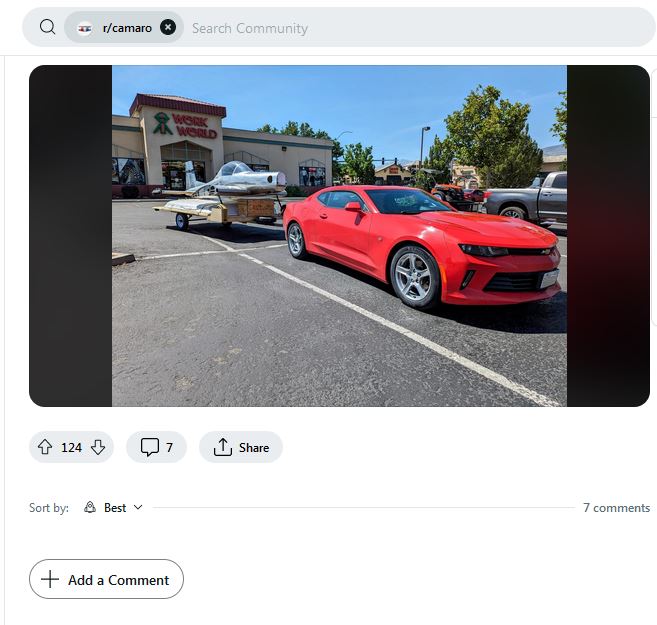Image resolution: width=657 pixels, height=625 pixels.
Task: Click the 124 vote count
Action: pyautogui.click(x=71, y=447)
